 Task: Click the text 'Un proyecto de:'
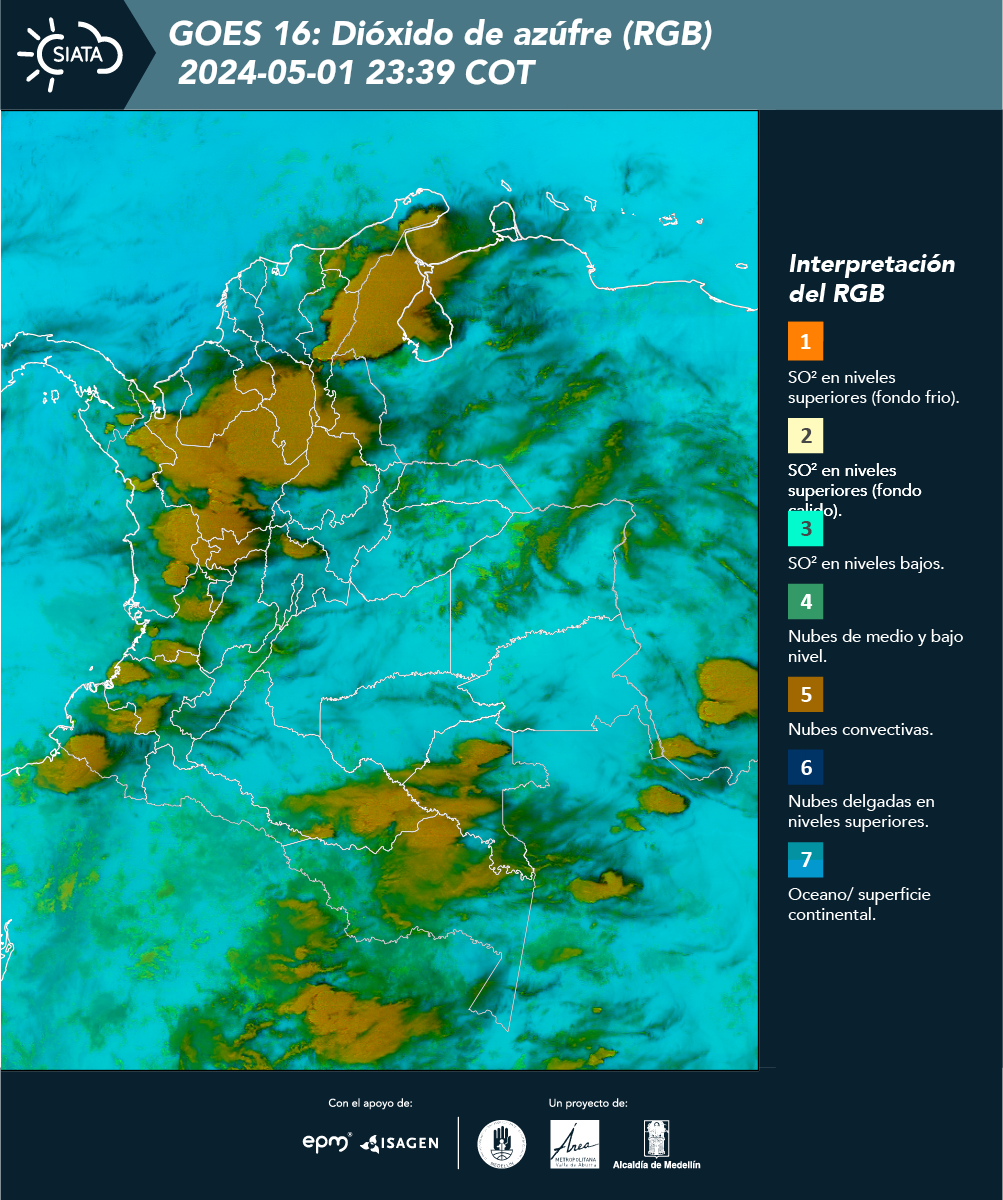pos(588,1103)
